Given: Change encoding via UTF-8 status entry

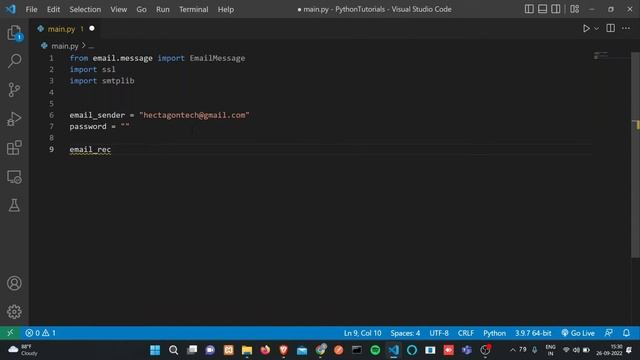Looking at the screenshot, I should 439,333.
